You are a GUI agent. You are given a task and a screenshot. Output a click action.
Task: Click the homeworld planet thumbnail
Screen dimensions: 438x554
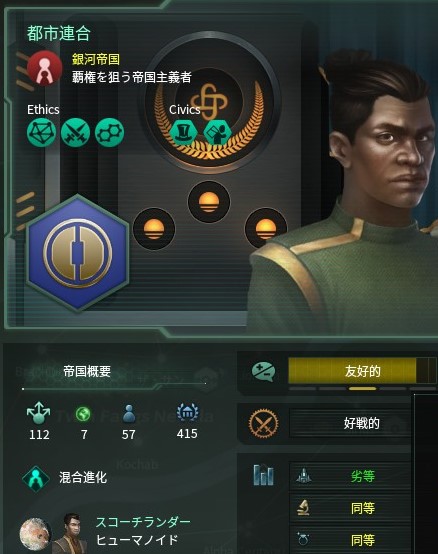tap(35, 535)
